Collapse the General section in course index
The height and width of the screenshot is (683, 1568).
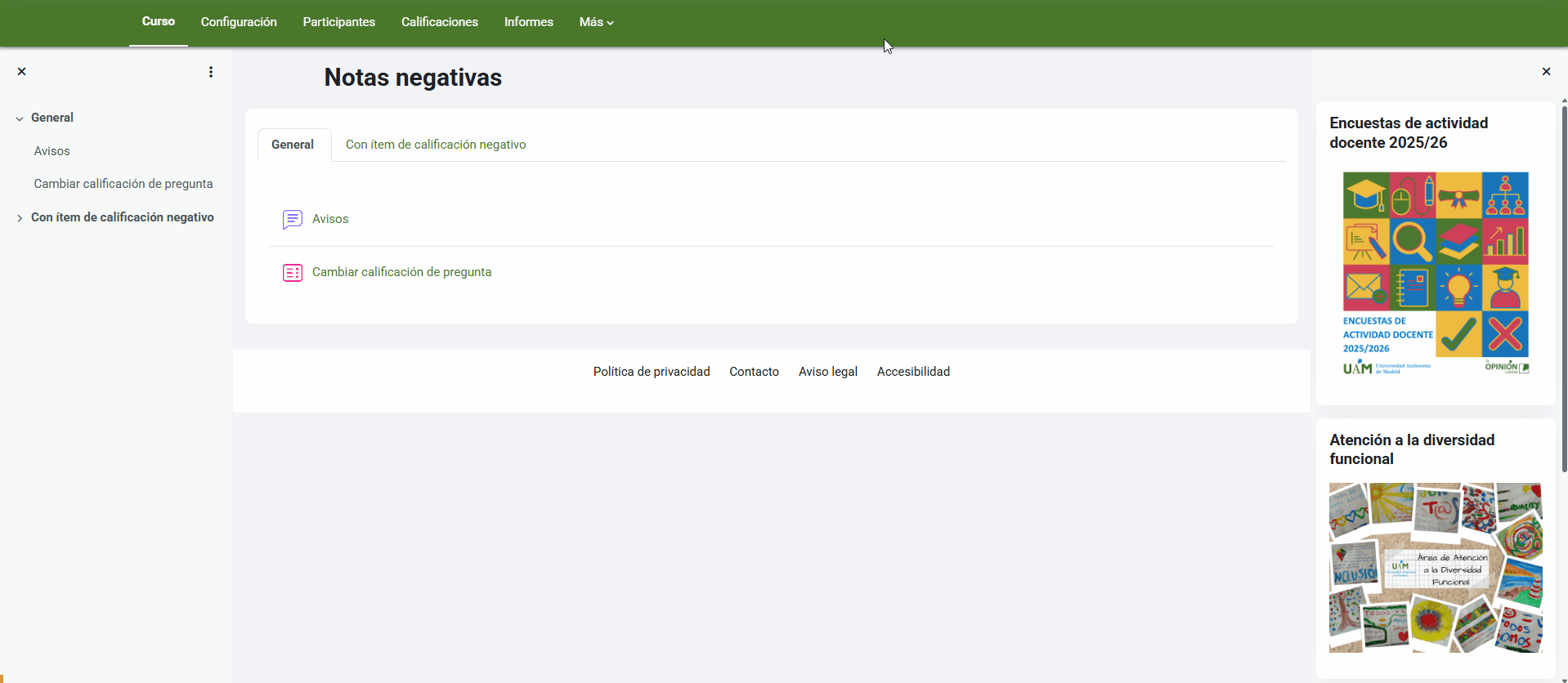point(20,118)
